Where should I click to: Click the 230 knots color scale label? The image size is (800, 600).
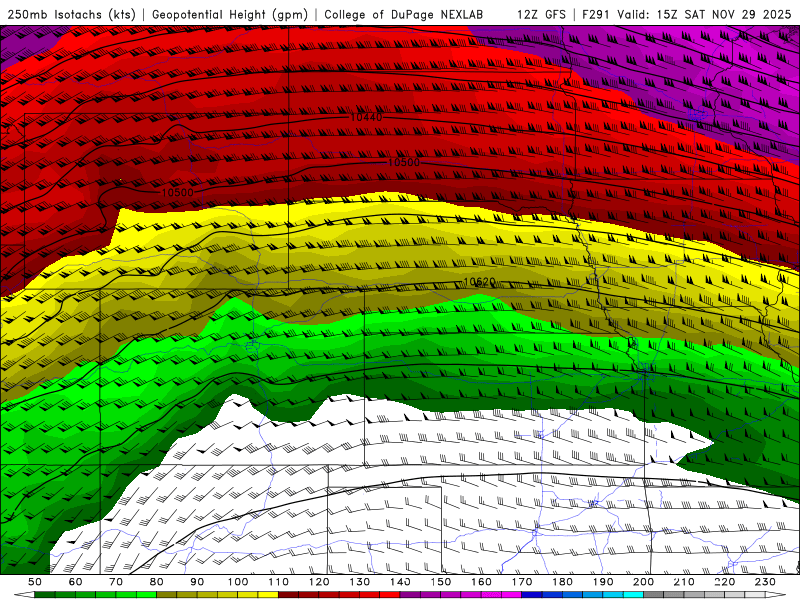[x=765, y=582]
